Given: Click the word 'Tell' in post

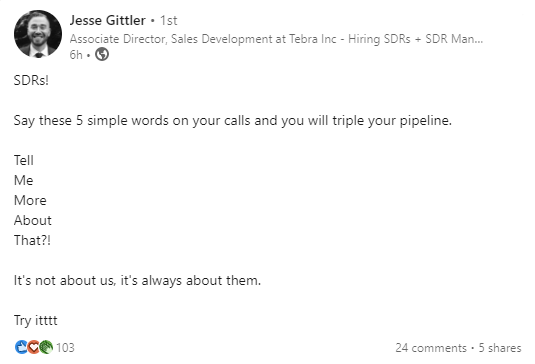Looking at the screenshot, I should point(24,160).
